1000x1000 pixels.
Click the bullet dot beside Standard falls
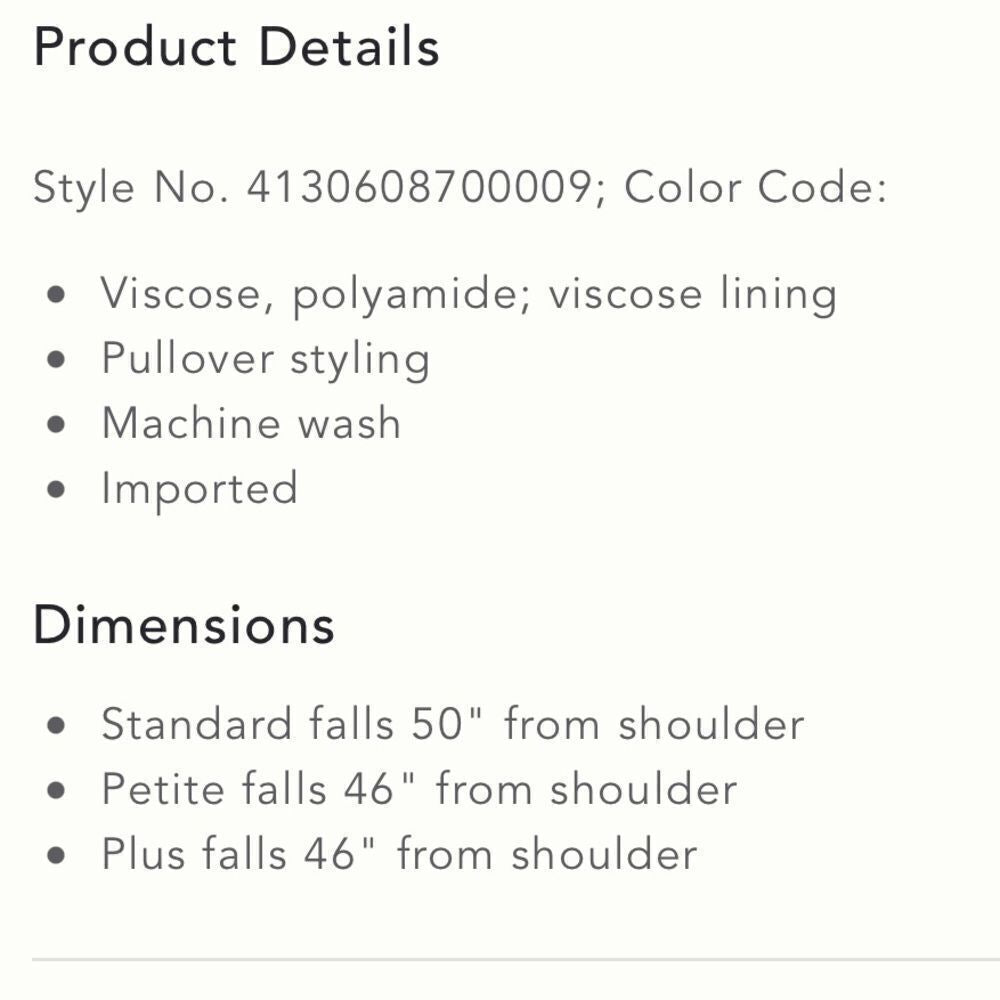point(56,725)
